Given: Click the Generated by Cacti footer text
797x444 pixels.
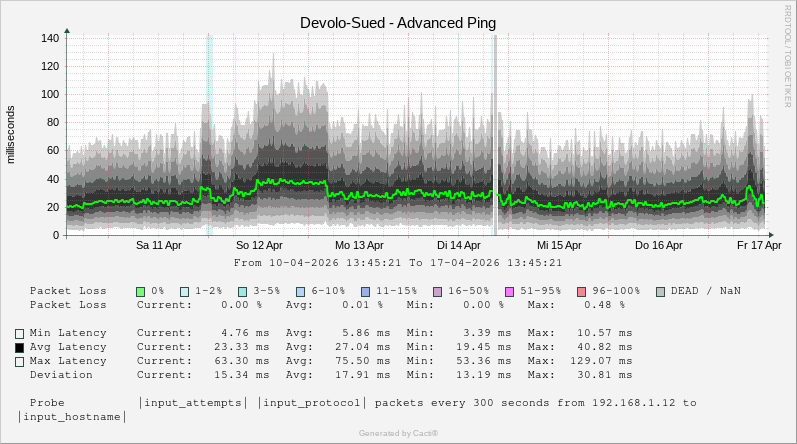Looking at the screenshot, I should click(x=398, y=433).
